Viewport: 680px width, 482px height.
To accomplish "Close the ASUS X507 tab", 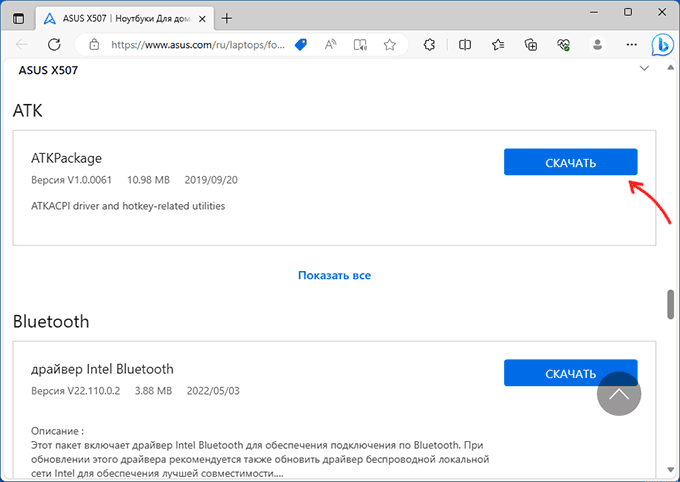I will [x=202, y=19].
